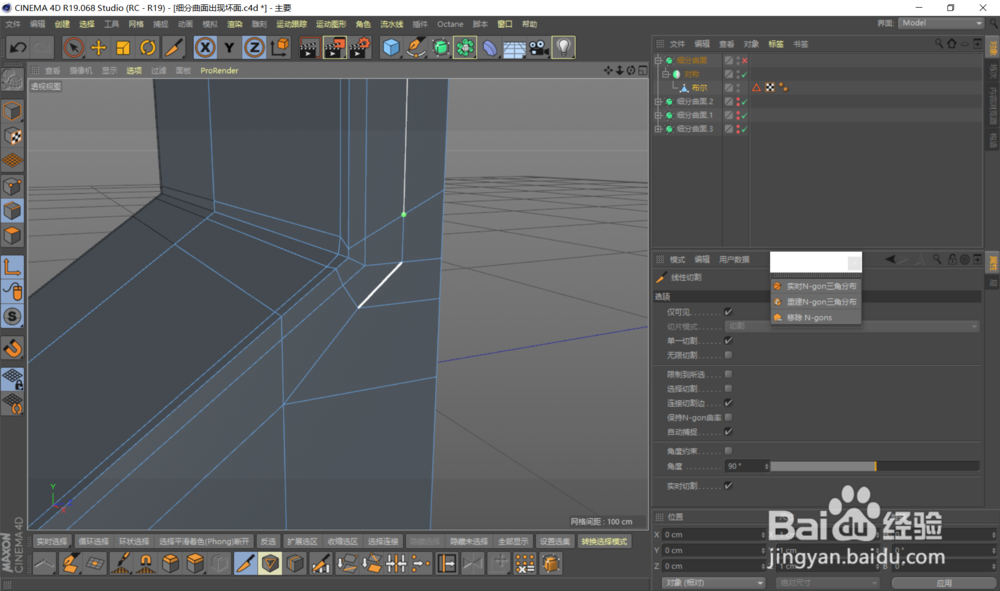
Task: Open the 切片模式 dropdown
Action: click(853, 326)
